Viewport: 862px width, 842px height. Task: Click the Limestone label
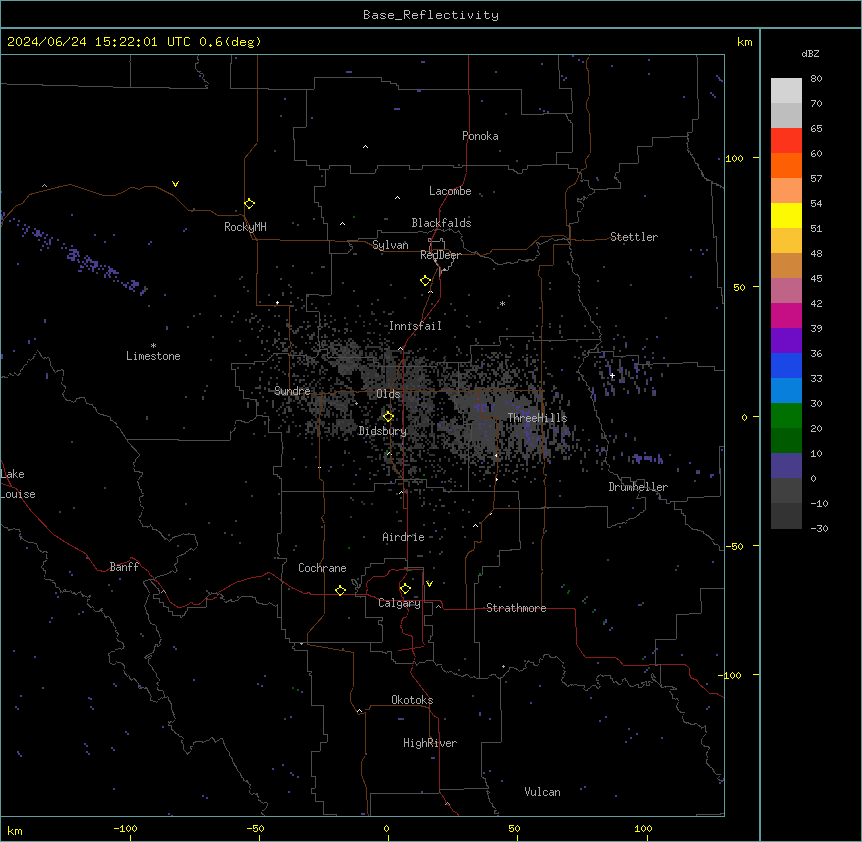(x=153, y=356)
